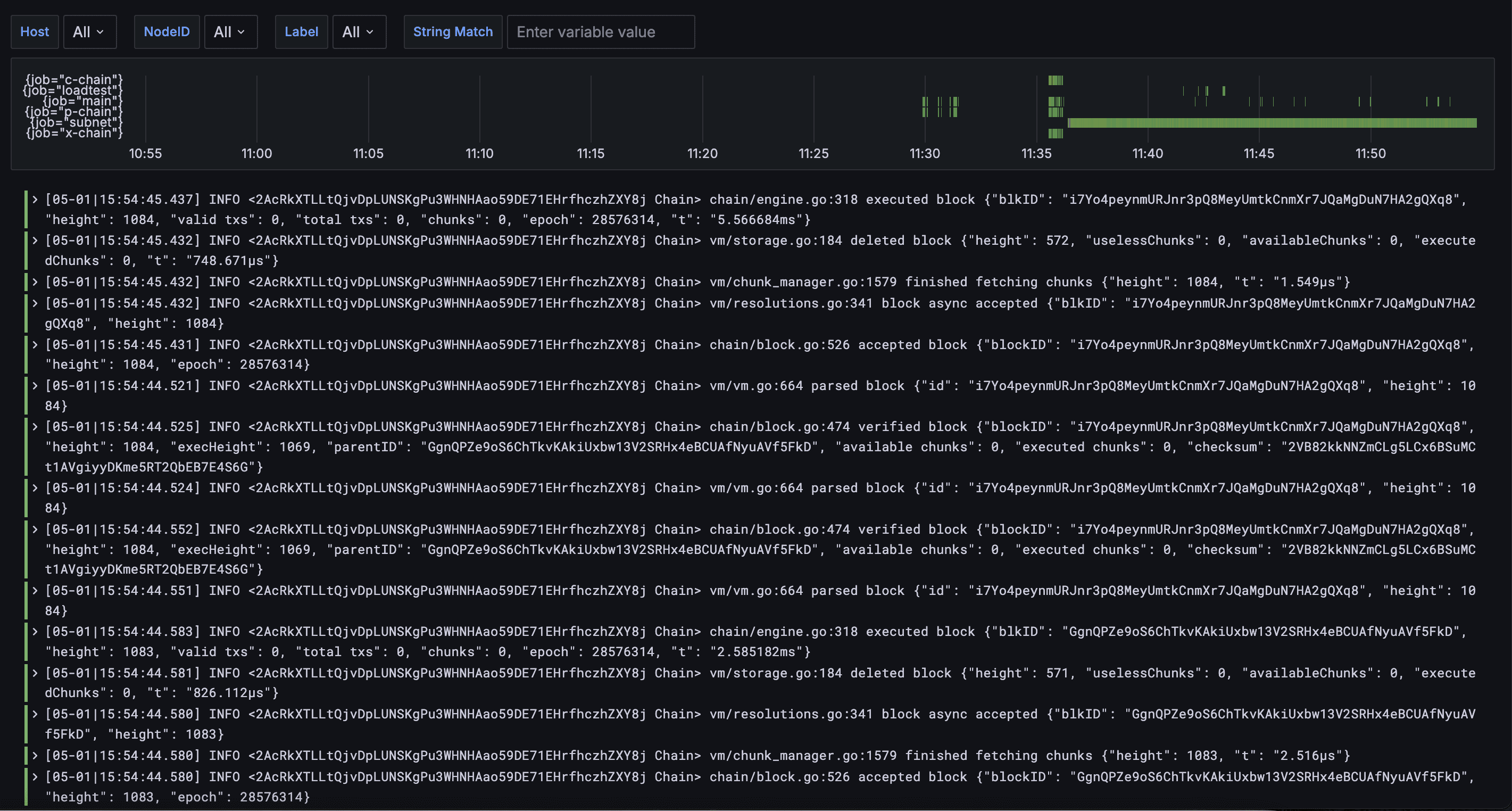Expand the block async accepted height 1083 log
The height and width of the screenshot is (811, 1512).
click(35, 714)
